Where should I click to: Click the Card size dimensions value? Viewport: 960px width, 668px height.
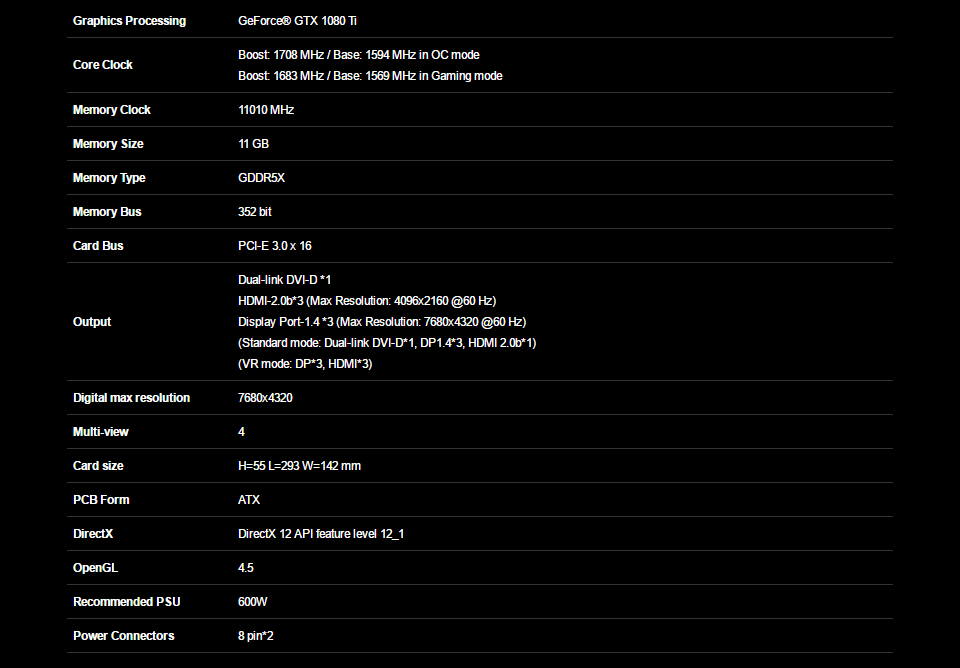coord(299,466)
